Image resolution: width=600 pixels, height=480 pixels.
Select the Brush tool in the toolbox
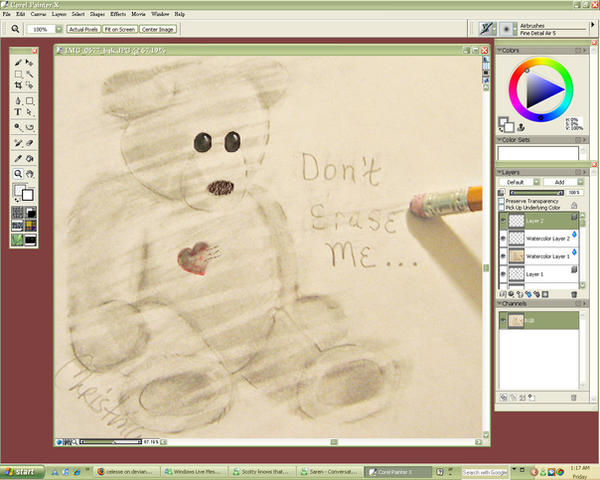pos(18,62)
